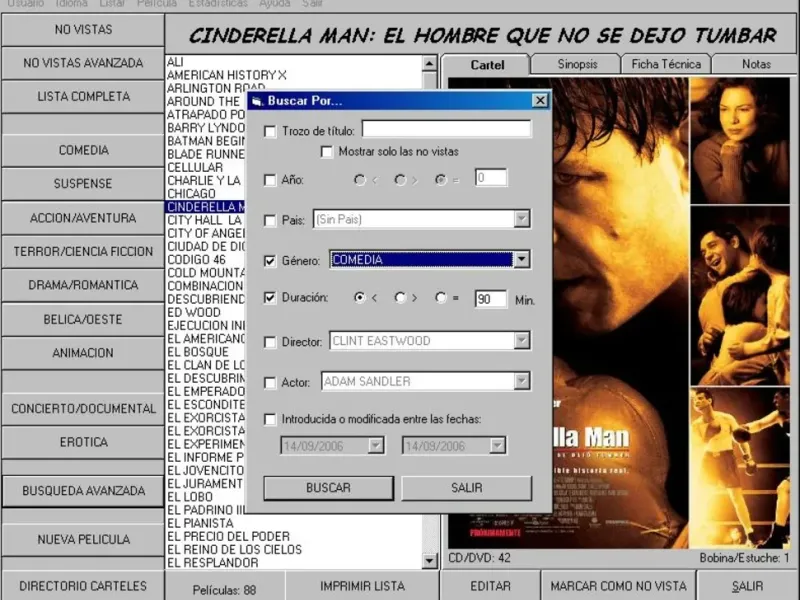800x600 pixels.
Task: Uncheck the Duración filter checkbox
Action: point(270,297)
